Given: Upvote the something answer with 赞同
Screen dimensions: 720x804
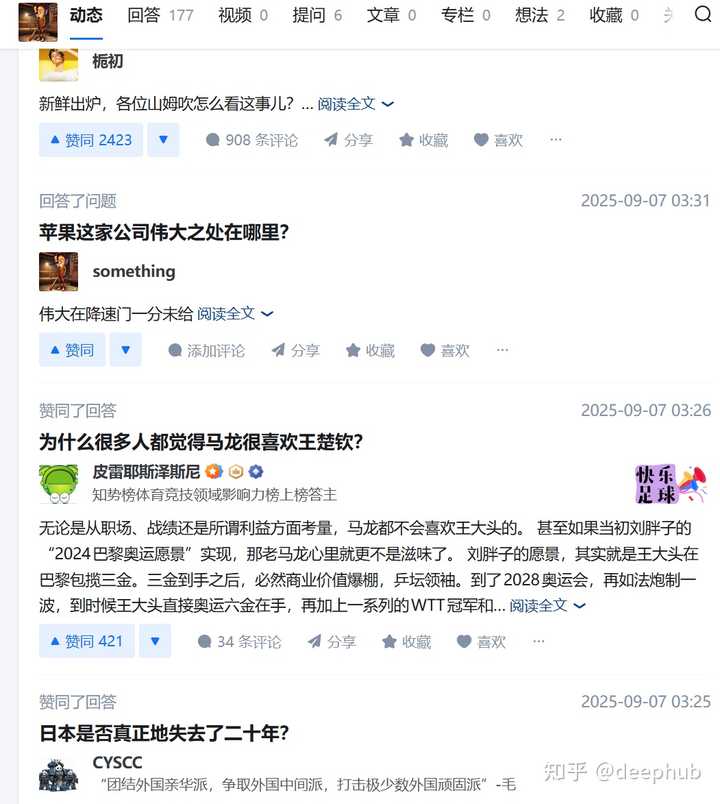Looking at the screenshot, I should tap(72, 350).
